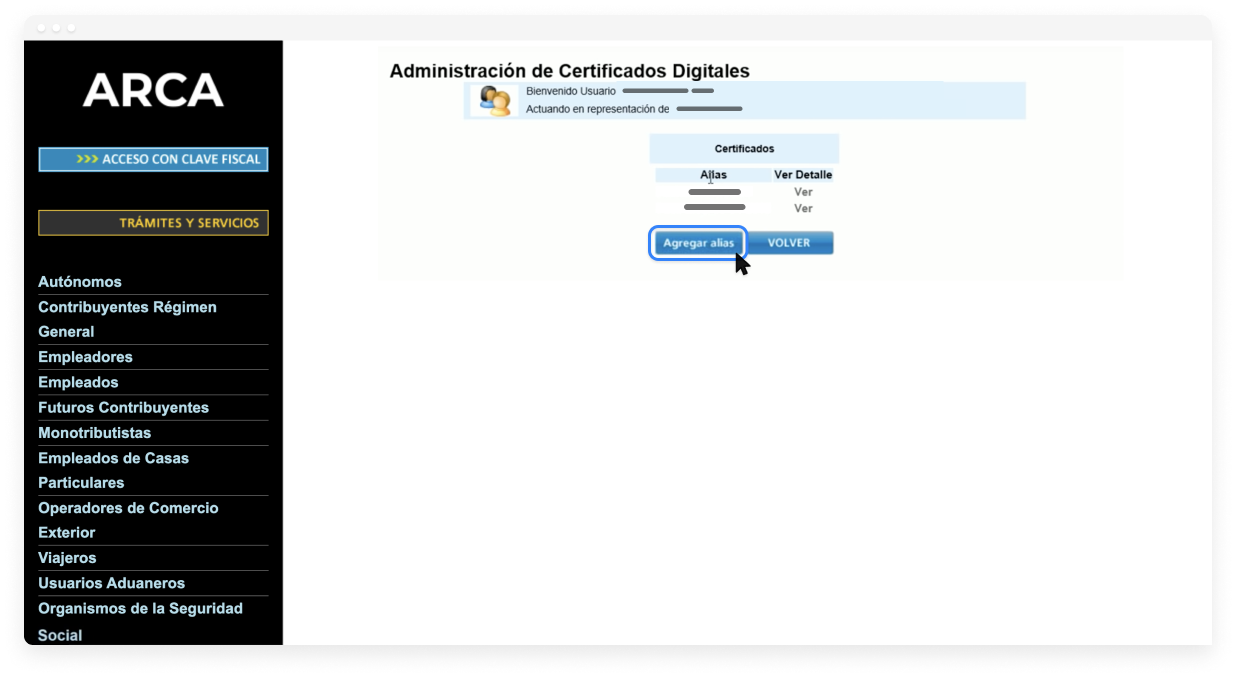Go to Futuros Contribuyentes
This screenshot has height=678, width=1236.
(123, 407)
